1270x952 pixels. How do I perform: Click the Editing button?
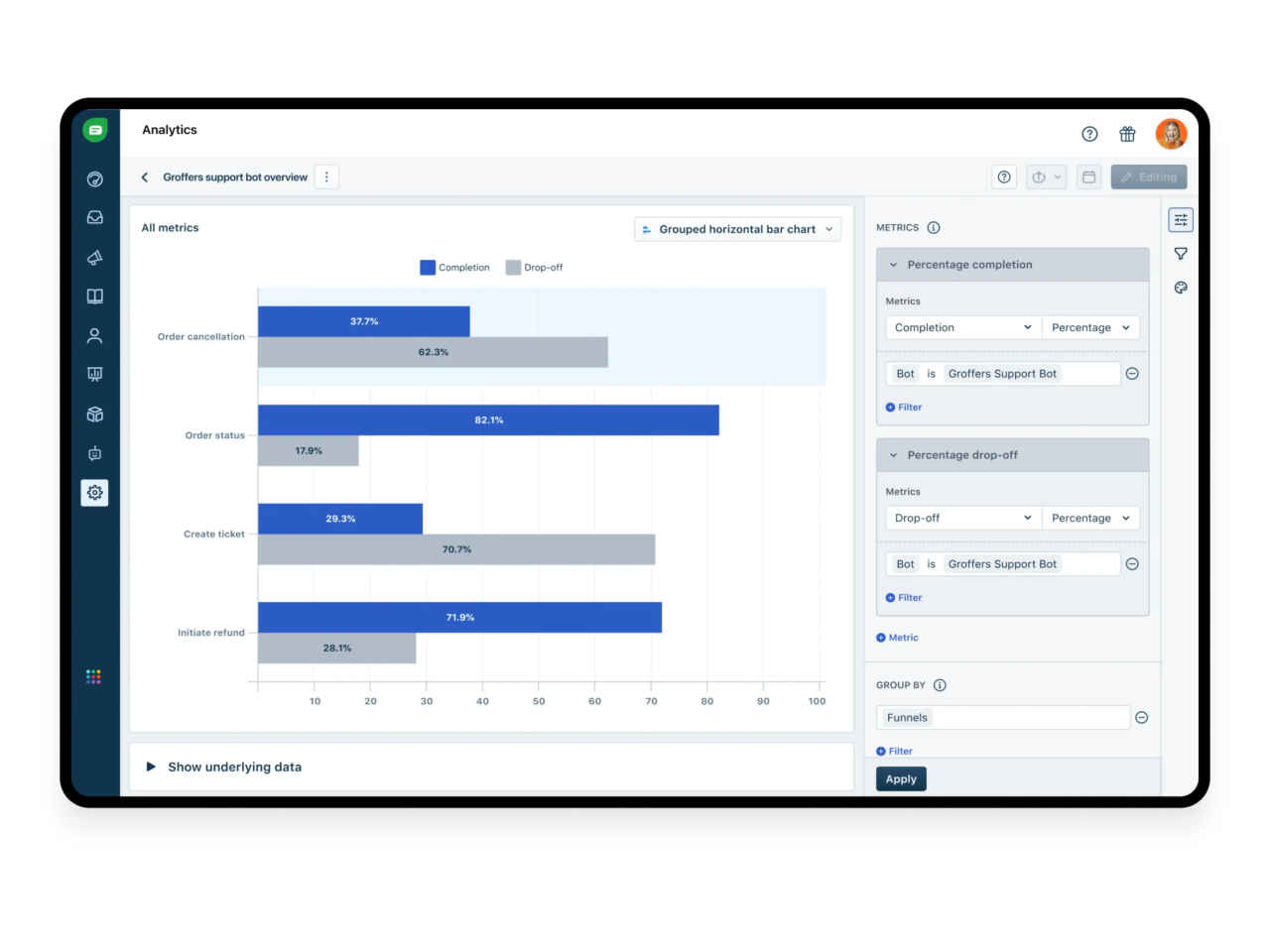1149,177
